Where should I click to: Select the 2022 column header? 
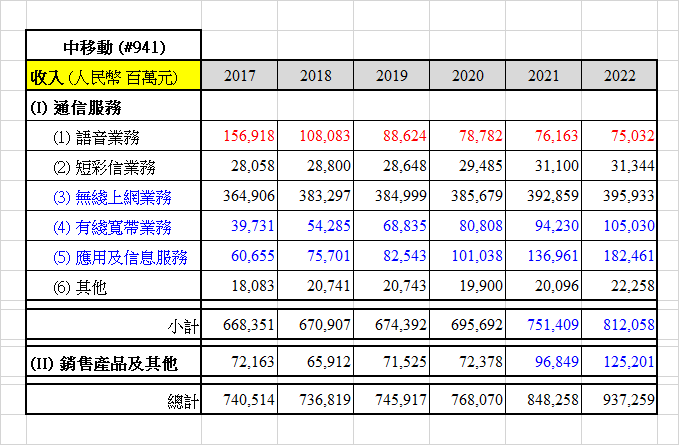(x=619, y=76)
